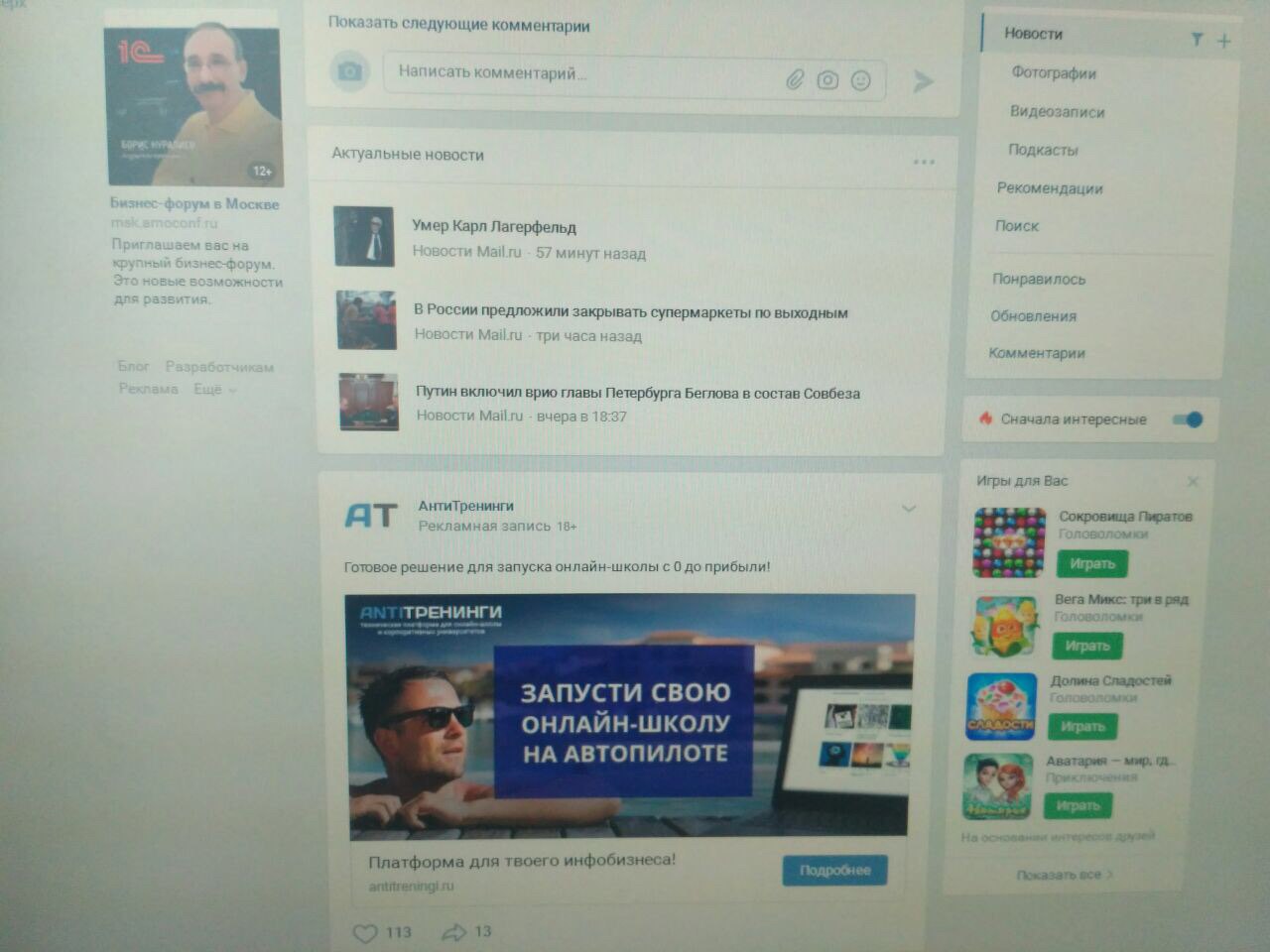Viewport: 1270px width, 952px height.
Task: Close the Игры для Вас block
Action: (x=1193, y=482)
